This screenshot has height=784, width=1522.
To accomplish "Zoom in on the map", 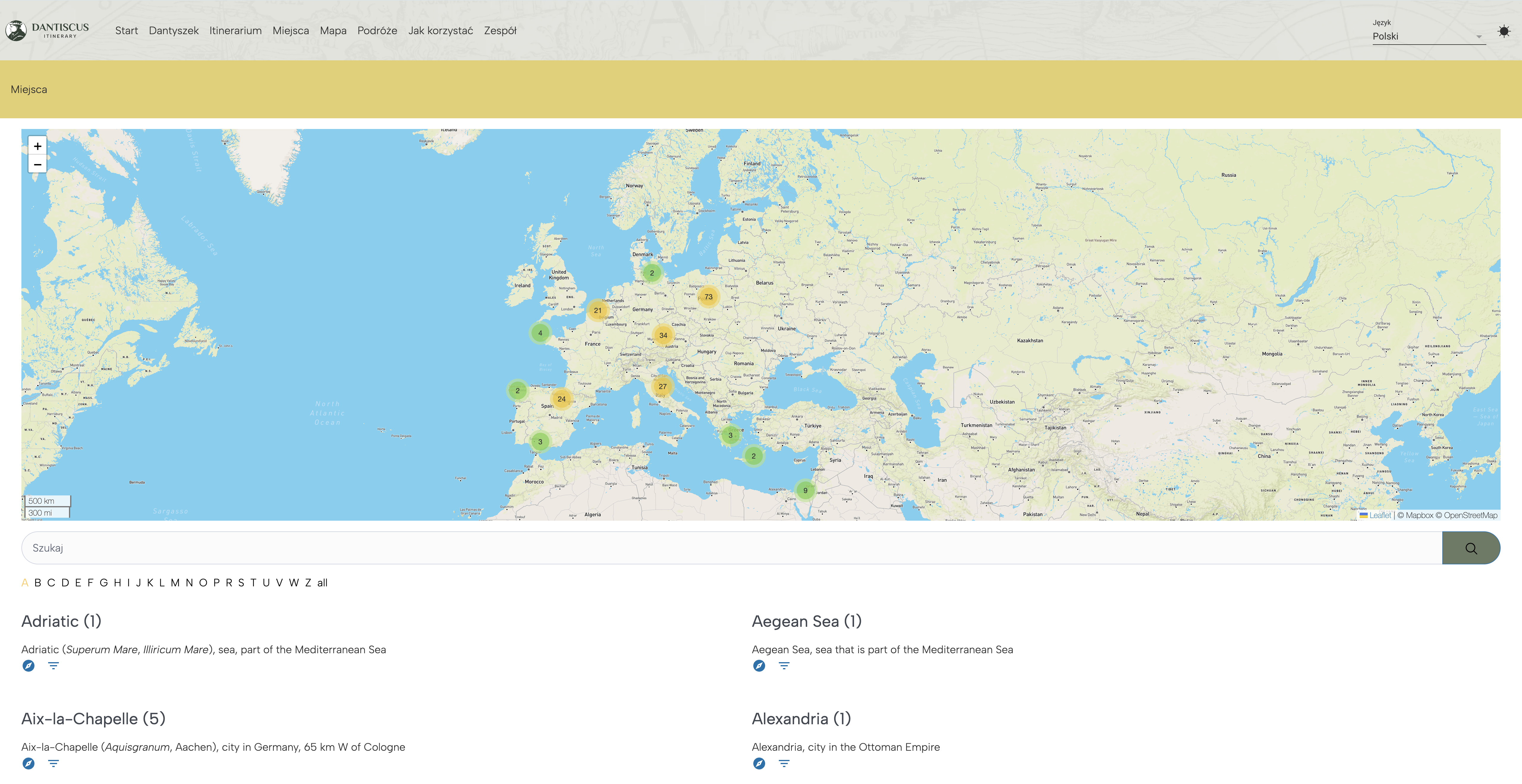I will [x=37, y=146].
